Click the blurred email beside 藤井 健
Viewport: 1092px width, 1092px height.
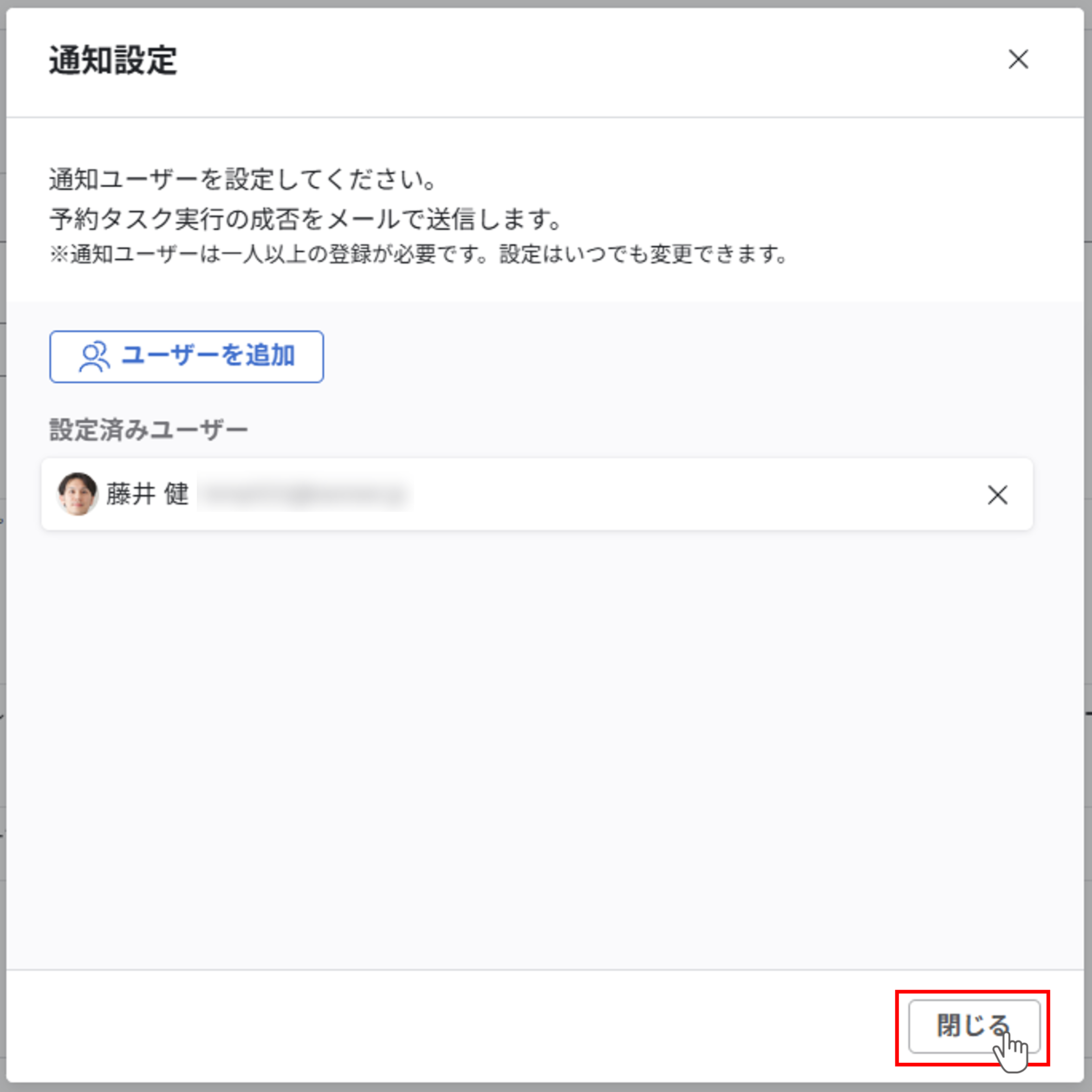(x=305, y=495)
